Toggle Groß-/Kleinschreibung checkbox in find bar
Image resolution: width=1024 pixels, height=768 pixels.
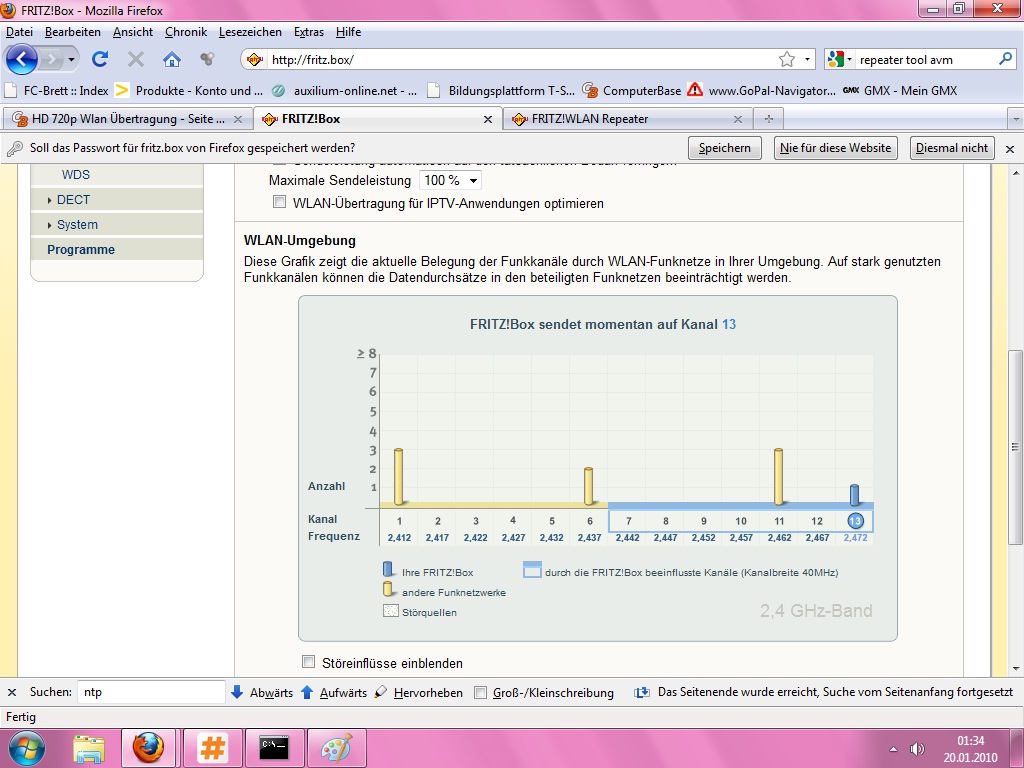481,692
